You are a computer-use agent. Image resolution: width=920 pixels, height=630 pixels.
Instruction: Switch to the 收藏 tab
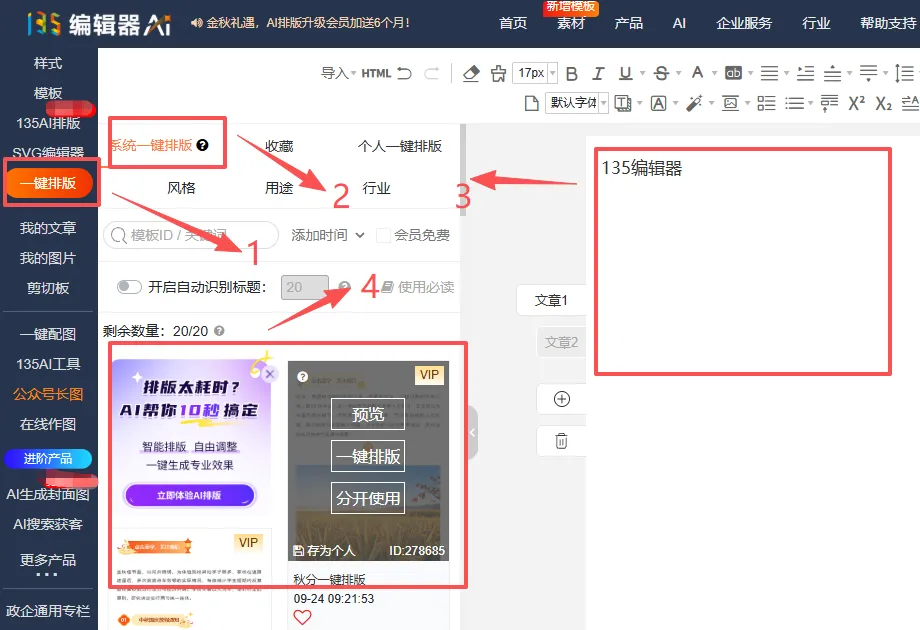pos(279,146)
